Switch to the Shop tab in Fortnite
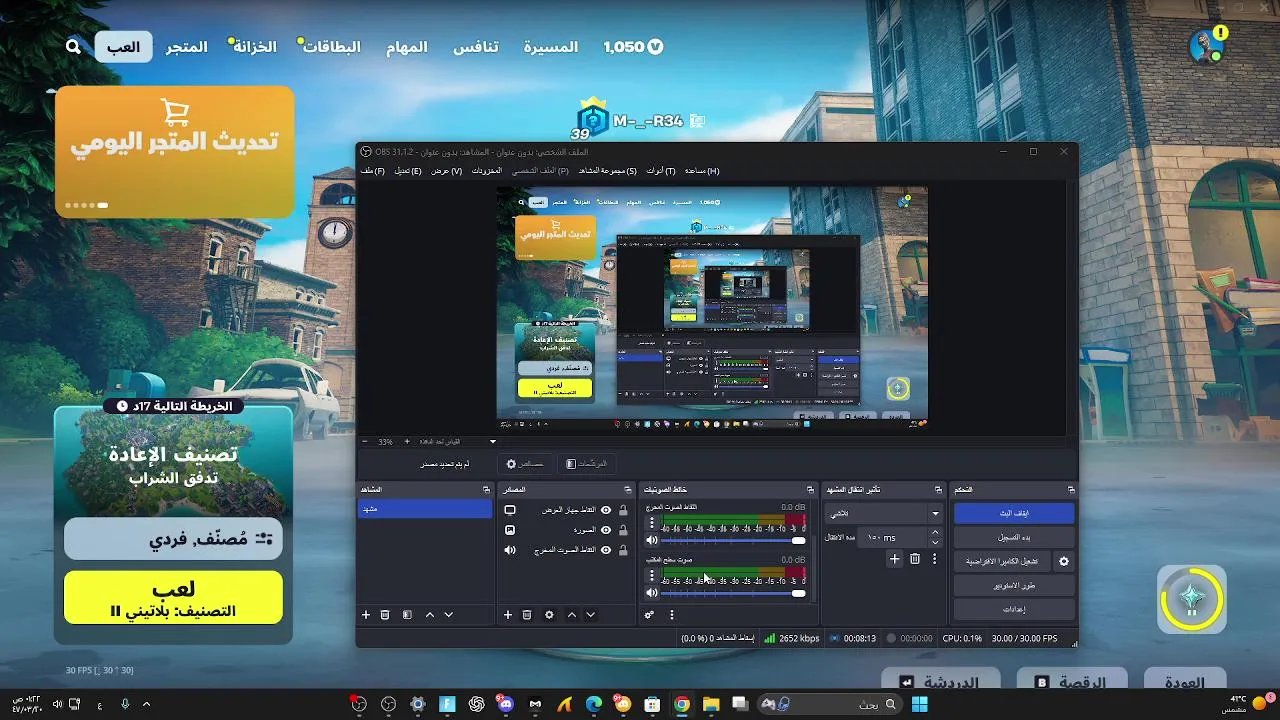Image resolution: width=1280 pixels, height=720 pixels. [x=187, y=47]
